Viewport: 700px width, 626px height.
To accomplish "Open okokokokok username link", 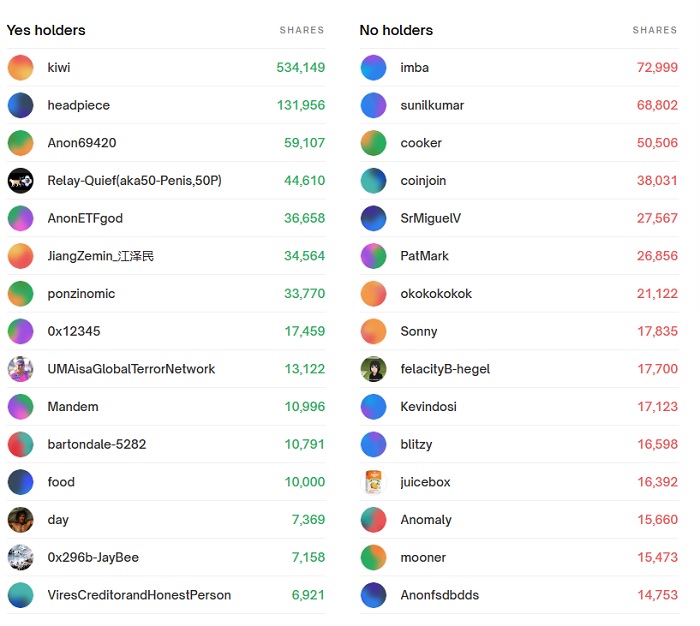I will (x=436, y=294).
